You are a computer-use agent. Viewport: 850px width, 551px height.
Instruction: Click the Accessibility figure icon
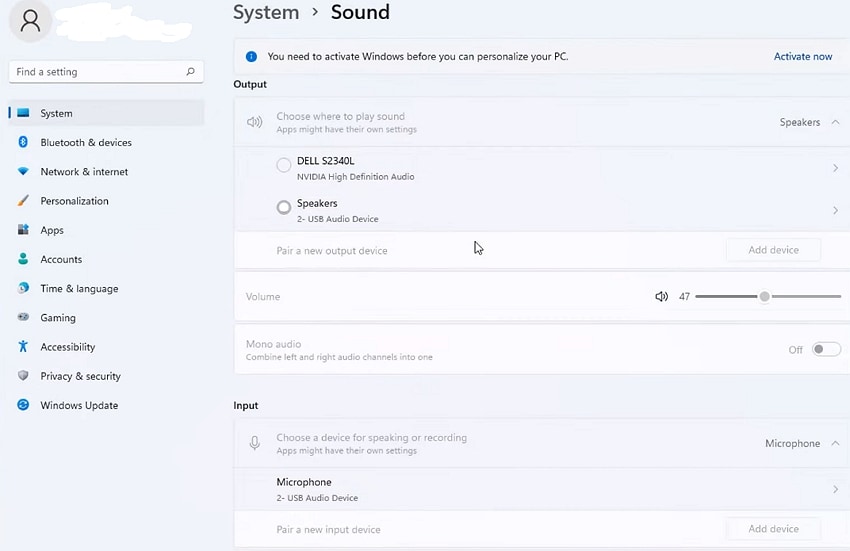click(23, 347)
